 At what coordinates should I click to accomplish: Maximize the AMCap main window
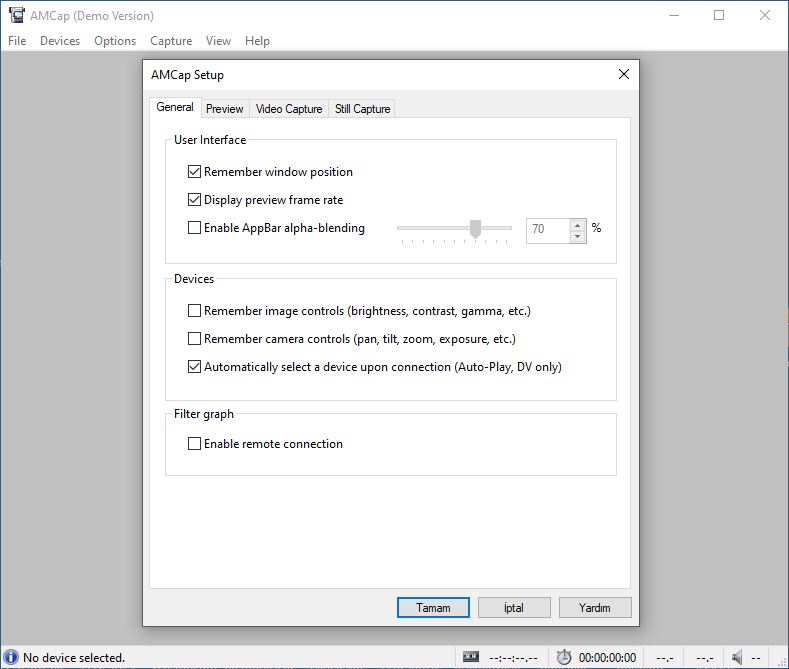point(719,16)
